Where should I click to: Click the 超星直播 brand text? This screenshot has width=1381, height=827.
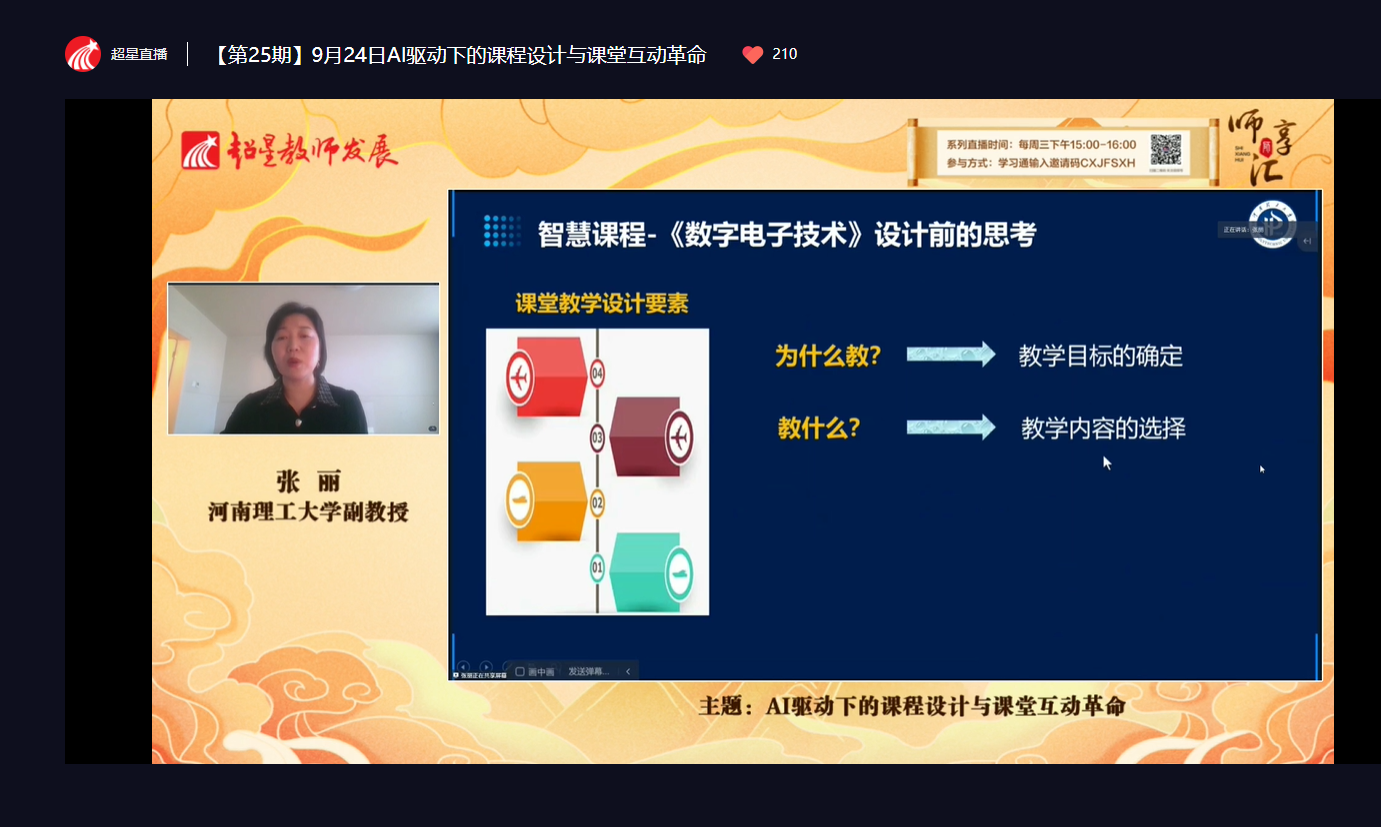point(139,55)
